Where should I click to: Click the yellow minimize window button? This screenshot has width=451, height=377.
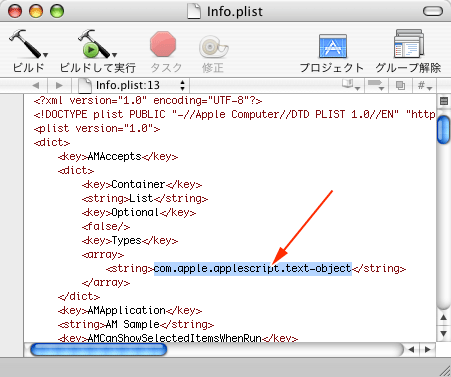point(36,11)
